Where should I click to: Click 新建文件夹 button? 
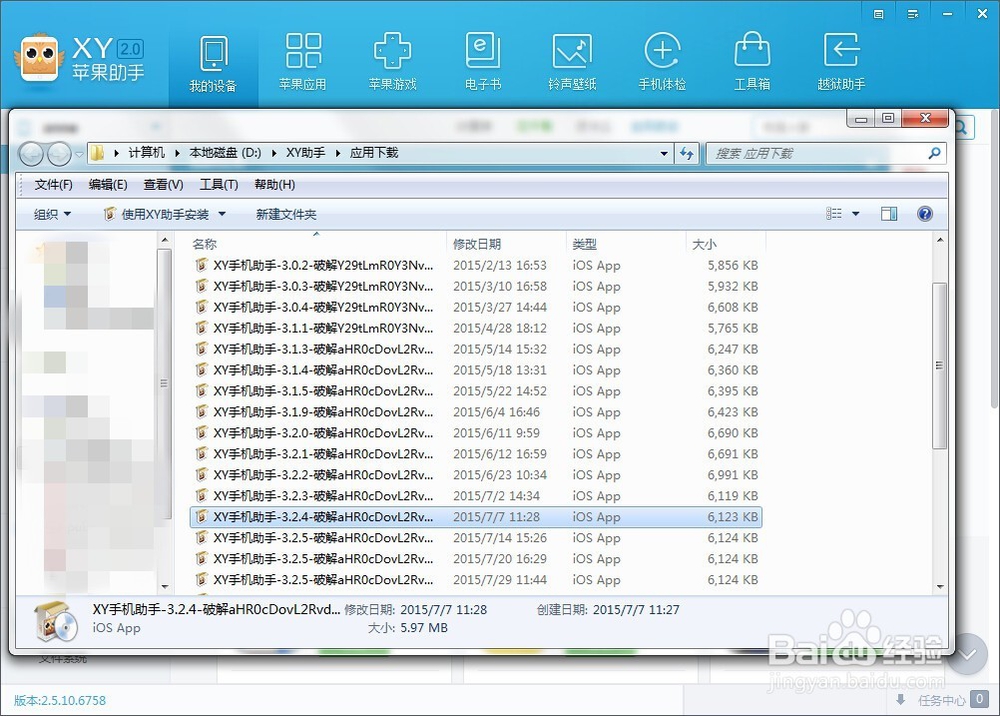tap(286, 214)
